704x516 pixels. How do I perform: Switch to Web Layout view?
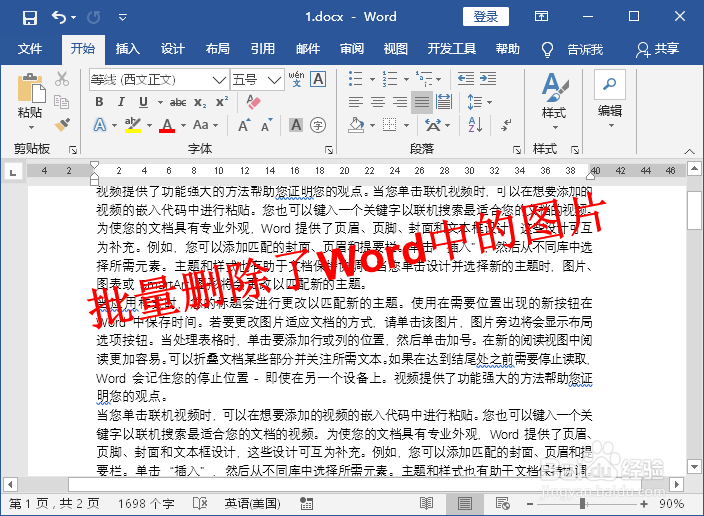[x=503, y=503]
